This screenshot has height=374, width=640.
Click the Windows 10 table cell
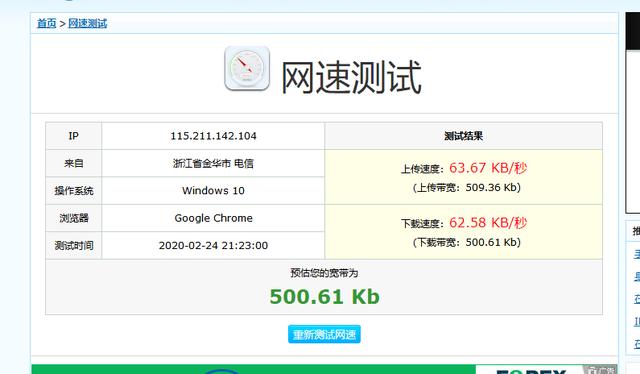coord(213,191)
